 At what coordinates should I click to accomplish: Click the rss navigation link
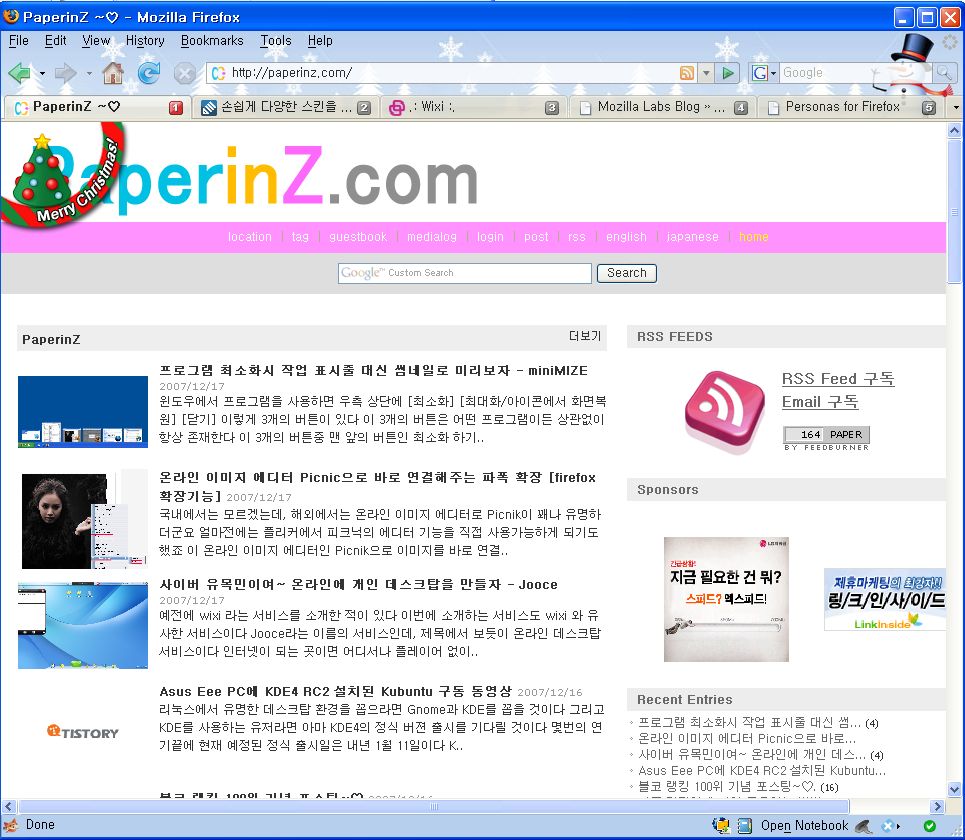(577, 236)
